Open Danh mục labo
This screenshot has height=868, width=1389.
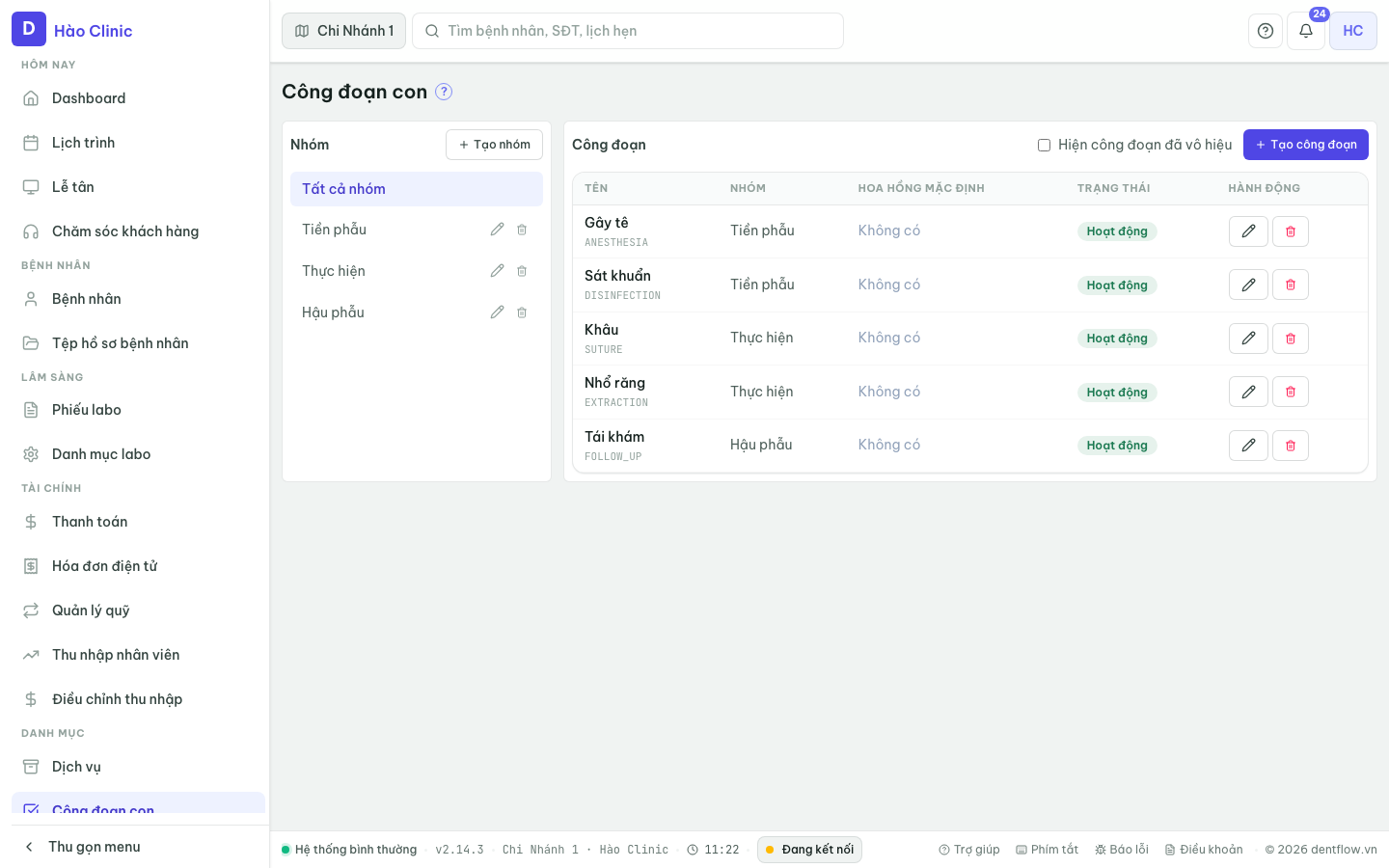[138, 454]
